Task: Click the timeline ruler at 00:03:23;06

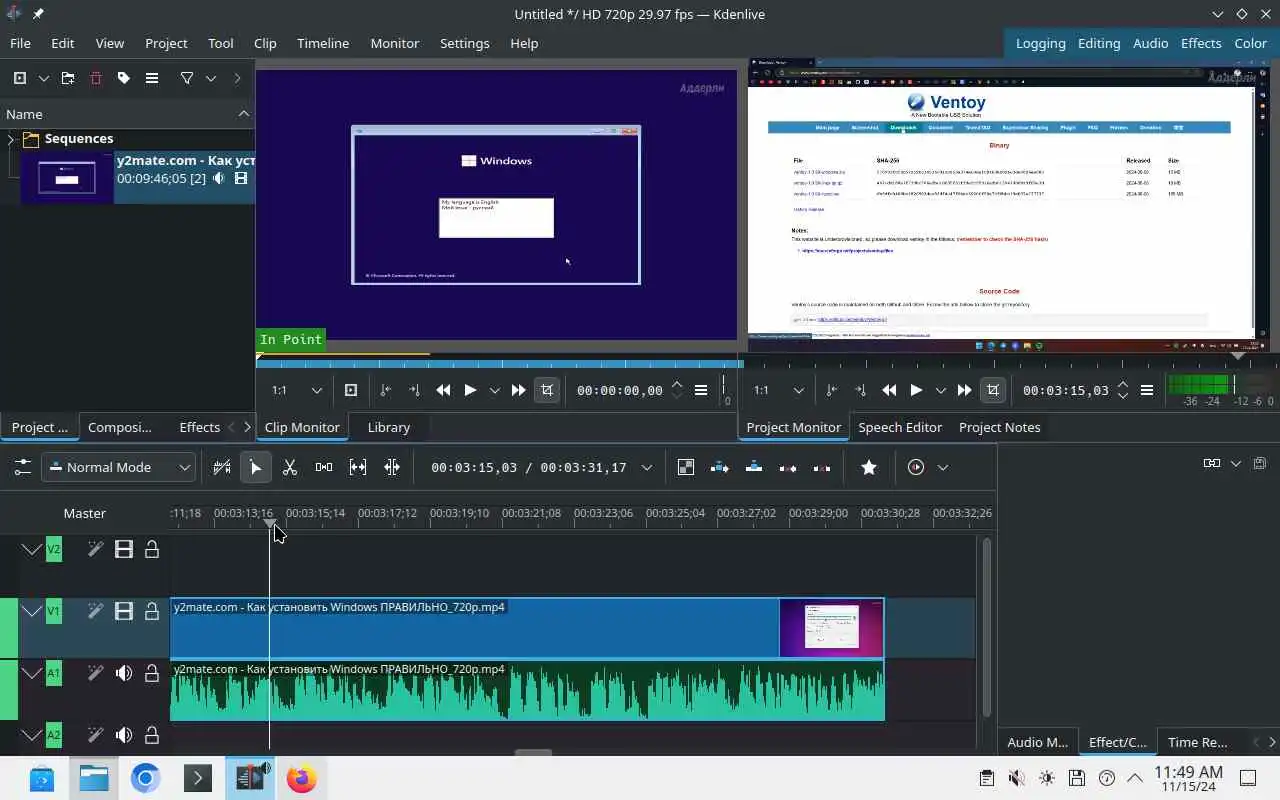Action: coord(606,513)
